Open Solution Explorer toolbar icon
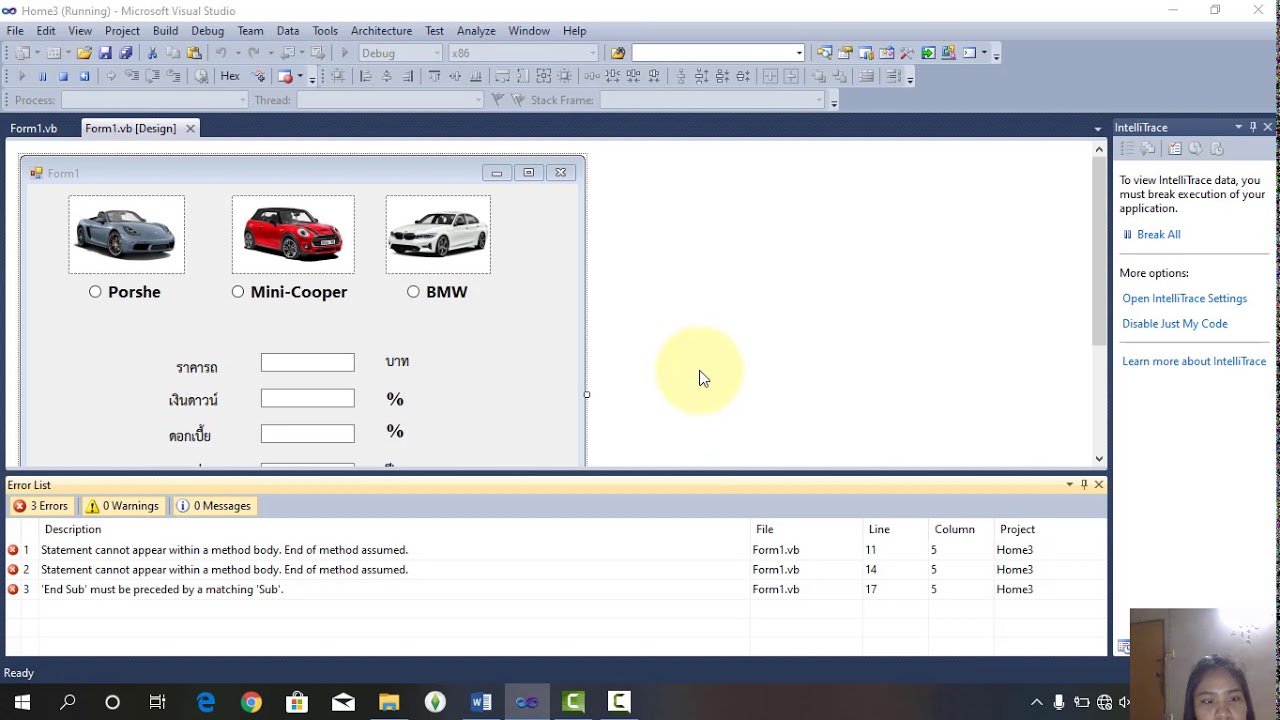The width and height of the screenshot is (1280, 720). [x=824, y=53]
